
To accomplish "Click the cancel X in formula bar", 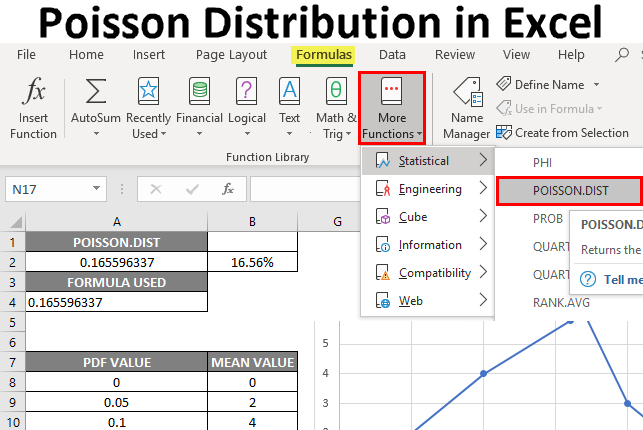I will (x=156, y=189).
